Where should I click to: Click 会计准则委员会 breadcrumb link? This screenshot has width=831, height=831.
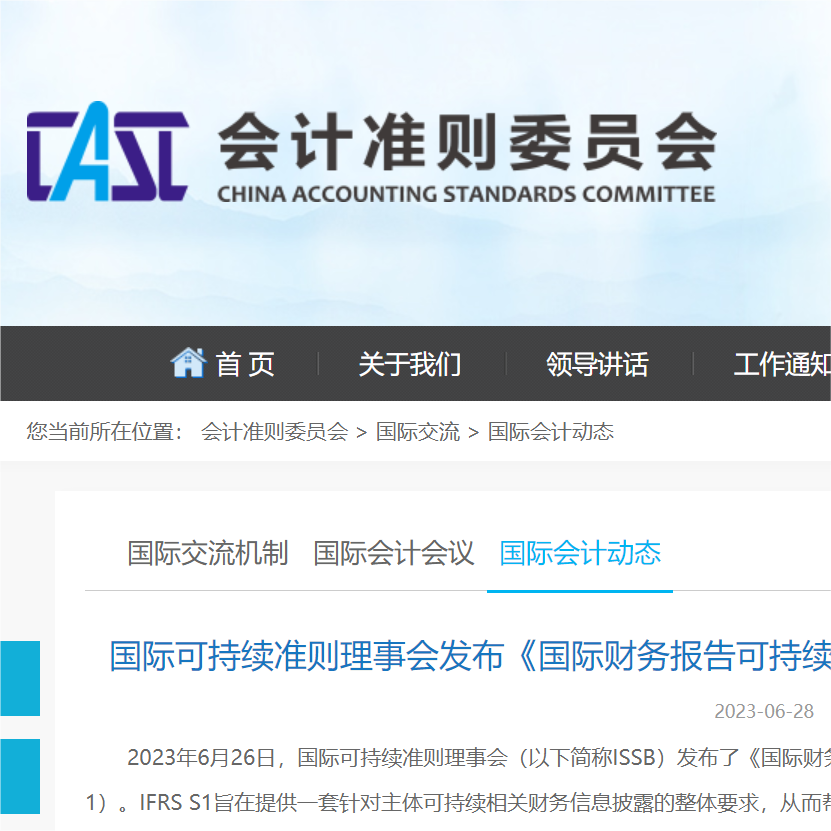click(x=274, y=432)
